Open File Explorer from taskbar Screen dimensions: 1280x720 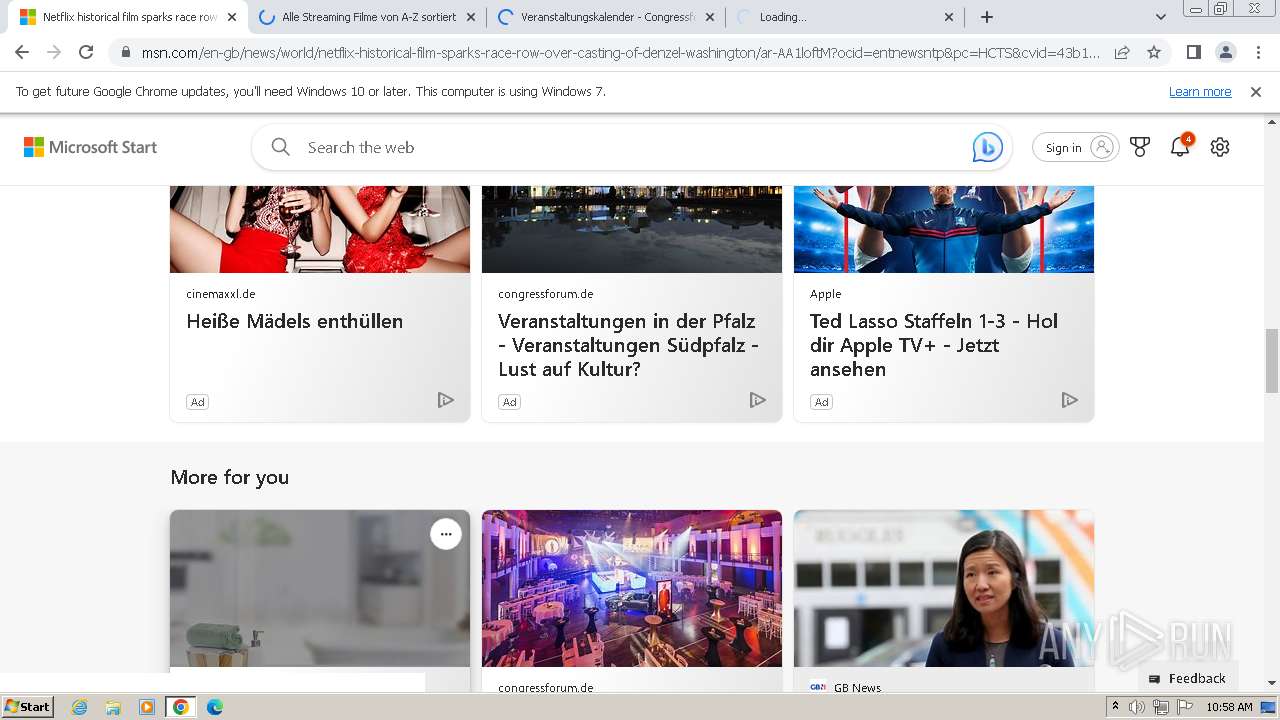click(113, 707)
